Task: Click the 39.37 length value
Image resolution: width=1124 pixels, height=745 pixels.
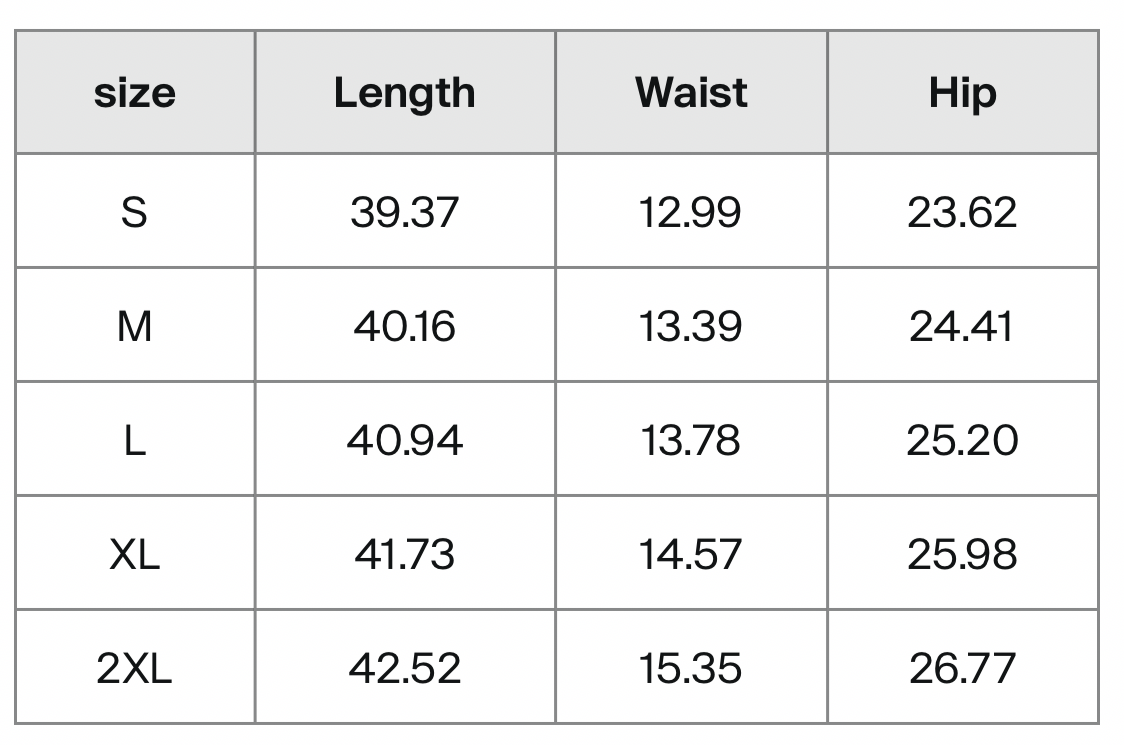Action: pyautogui.click(x=405, y=212)
